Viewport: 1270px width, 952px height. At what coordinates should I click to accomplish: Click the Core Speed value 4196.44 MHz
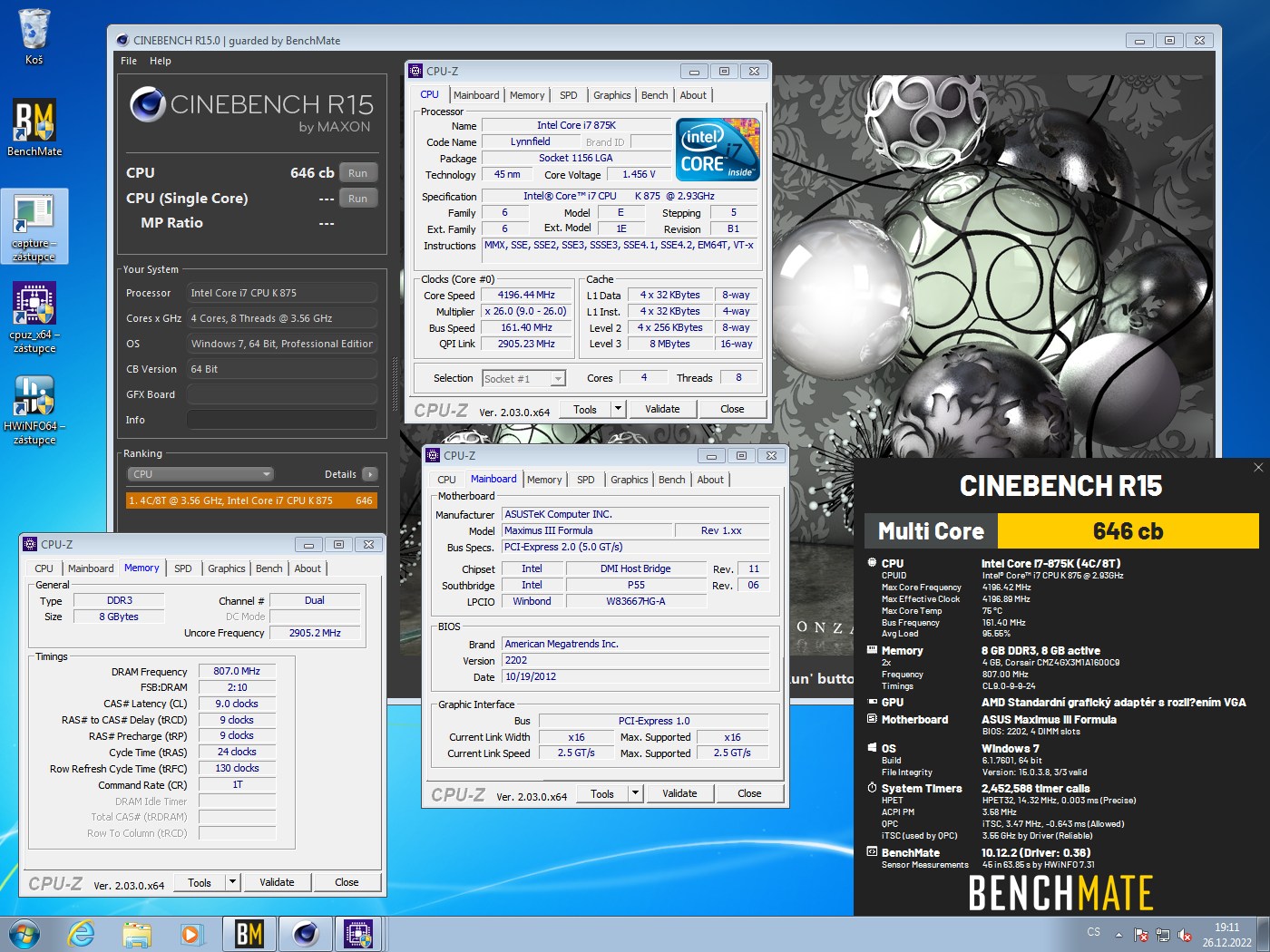pyautogui.click(x=526, y=295)
